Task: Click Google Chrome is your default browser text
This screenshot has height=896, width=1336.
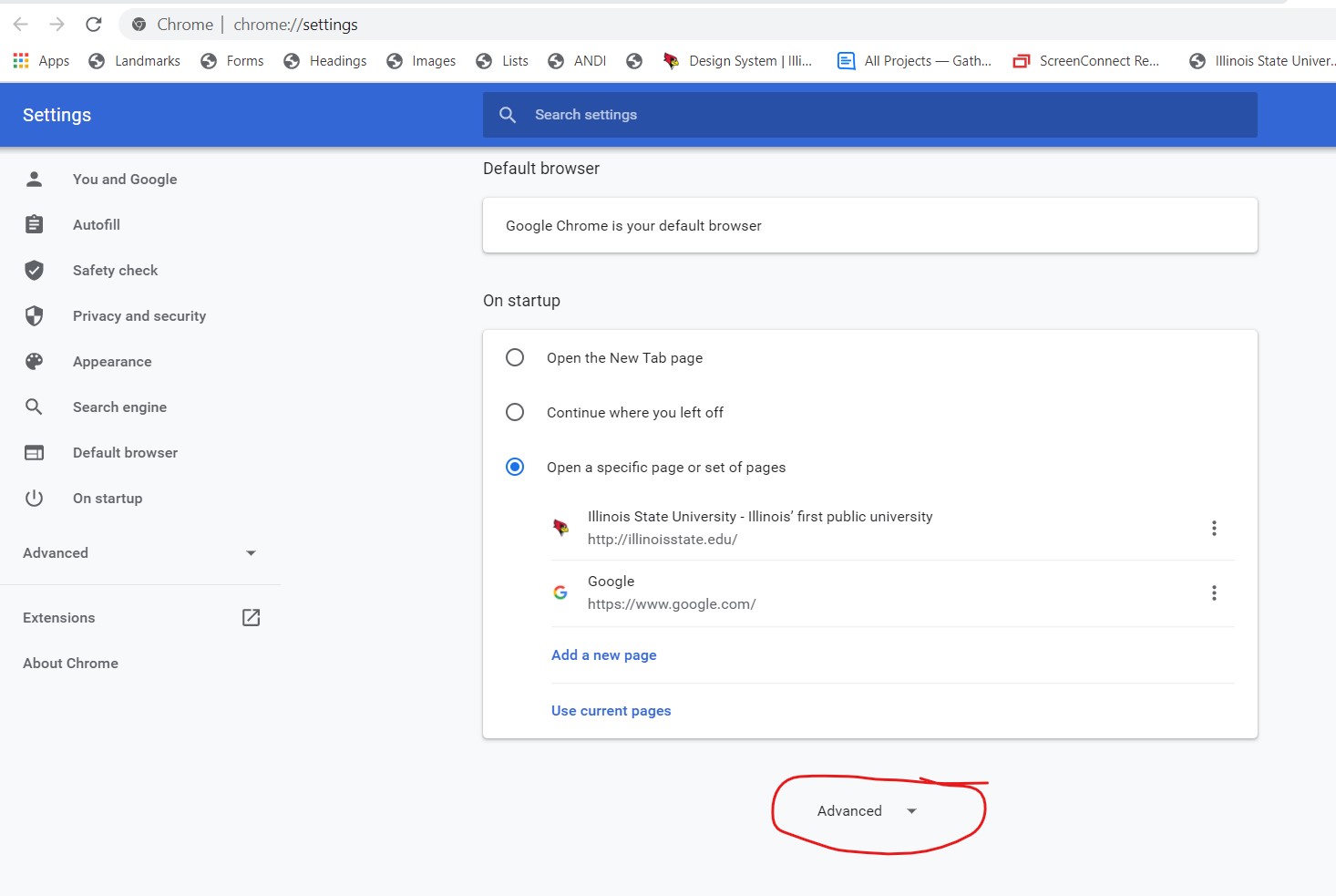Action: [633, 226]
